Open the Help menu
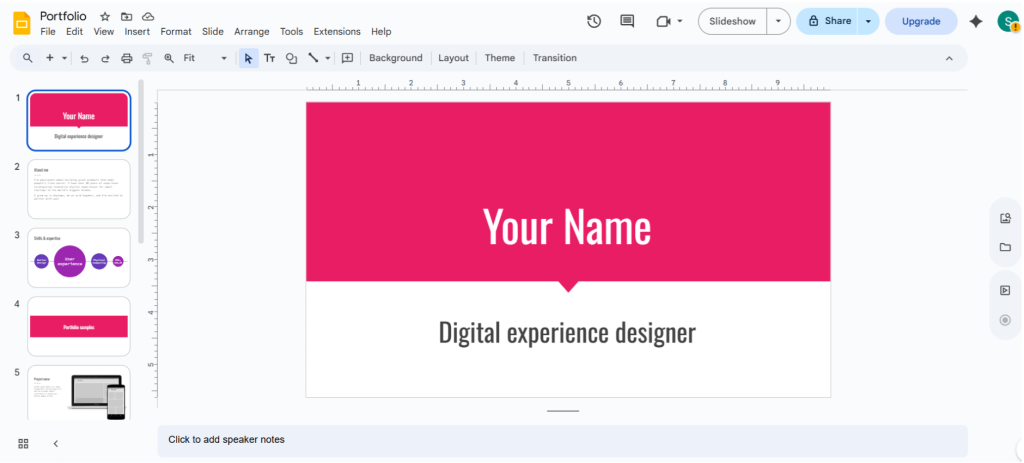This screenshot has height=463, width=1024. point(381,31)
